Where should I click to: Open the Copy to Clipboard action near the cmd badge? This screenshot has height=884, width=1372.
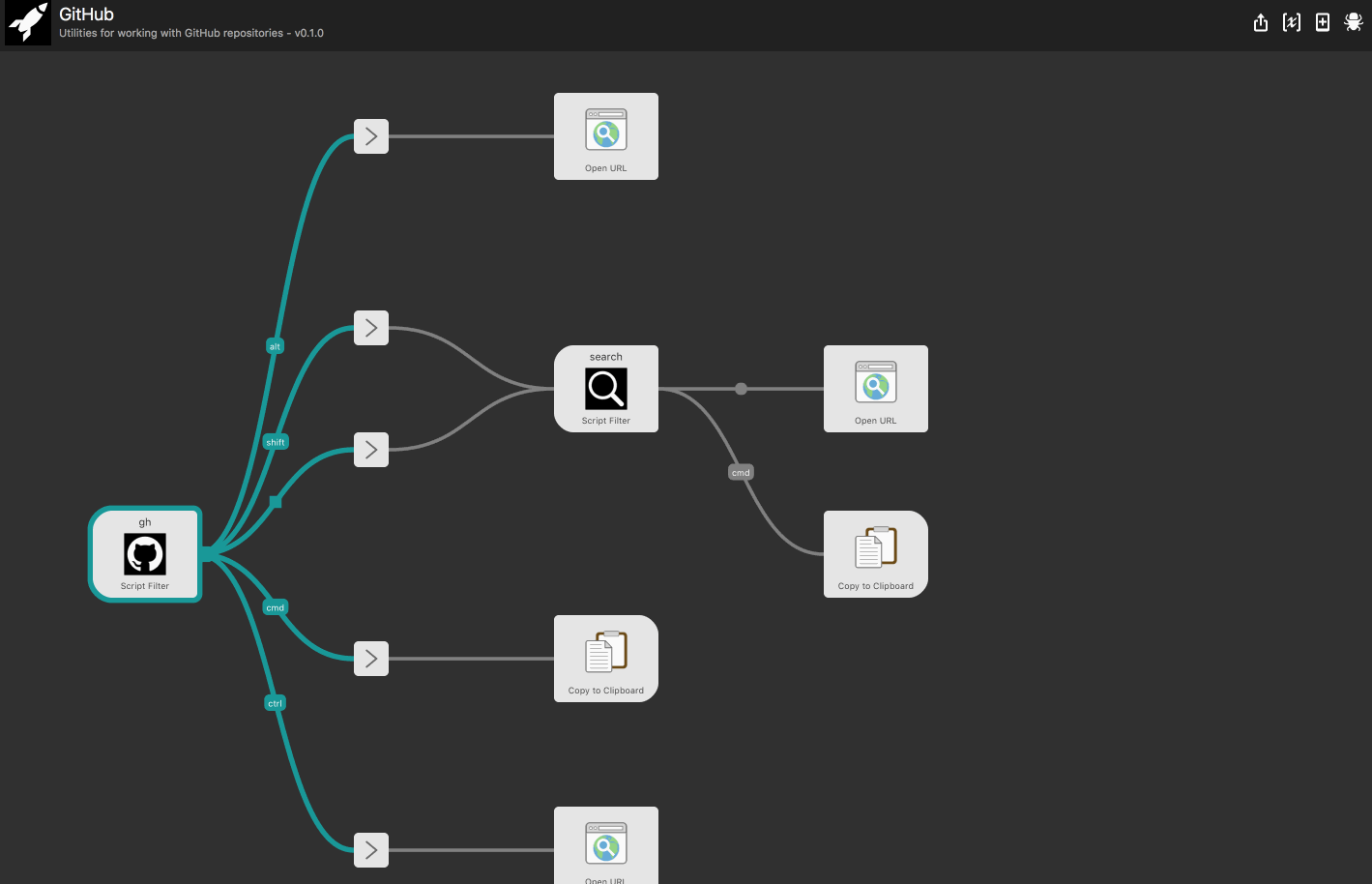[875, 553]
